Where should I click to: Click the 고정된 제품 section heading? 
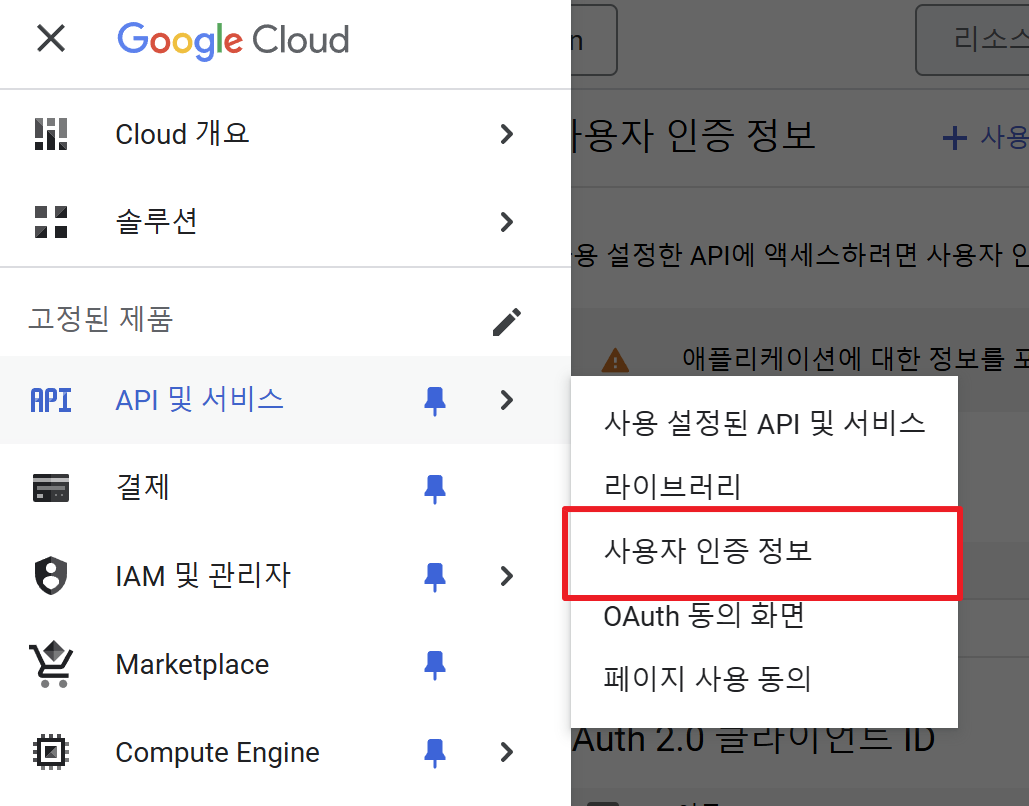click(100, 320)
